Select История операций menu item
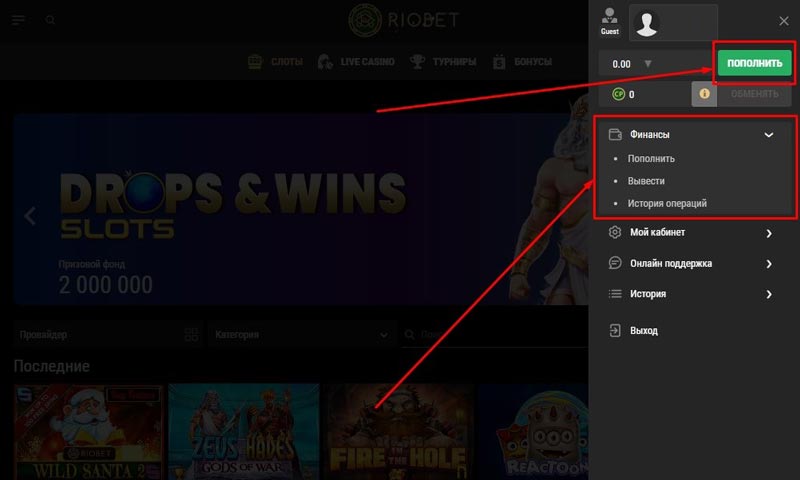The image size is (800, 480). [x=667, y=203]
